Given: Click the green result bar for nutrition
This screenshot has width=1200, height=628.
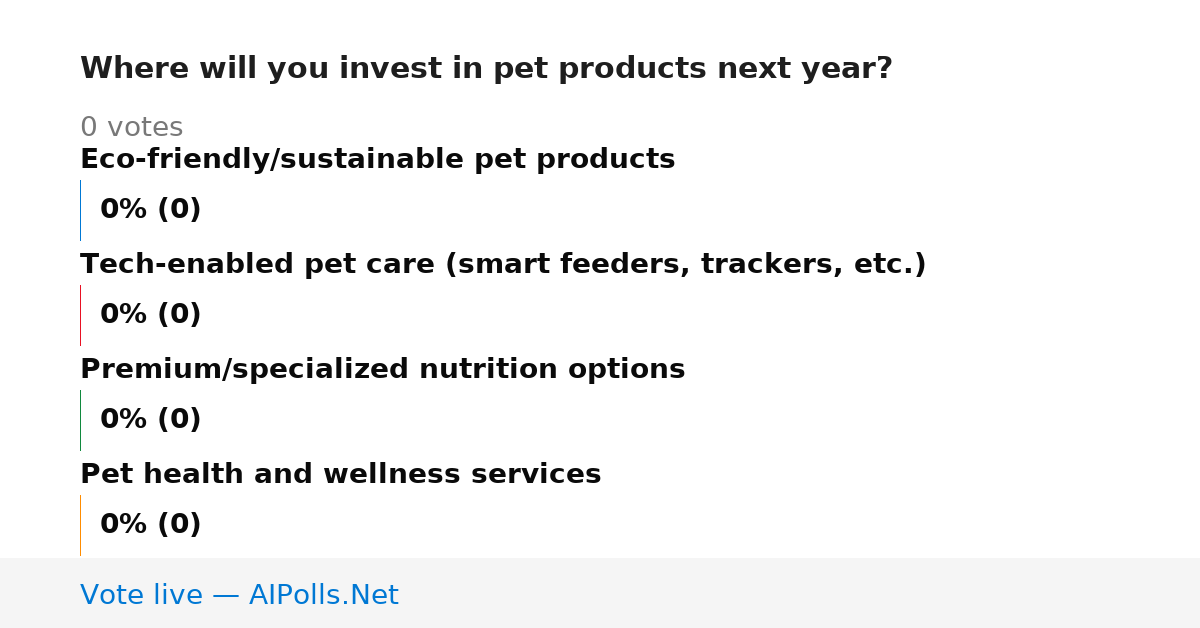Looking at the screenshot, I should coord(80,420).
